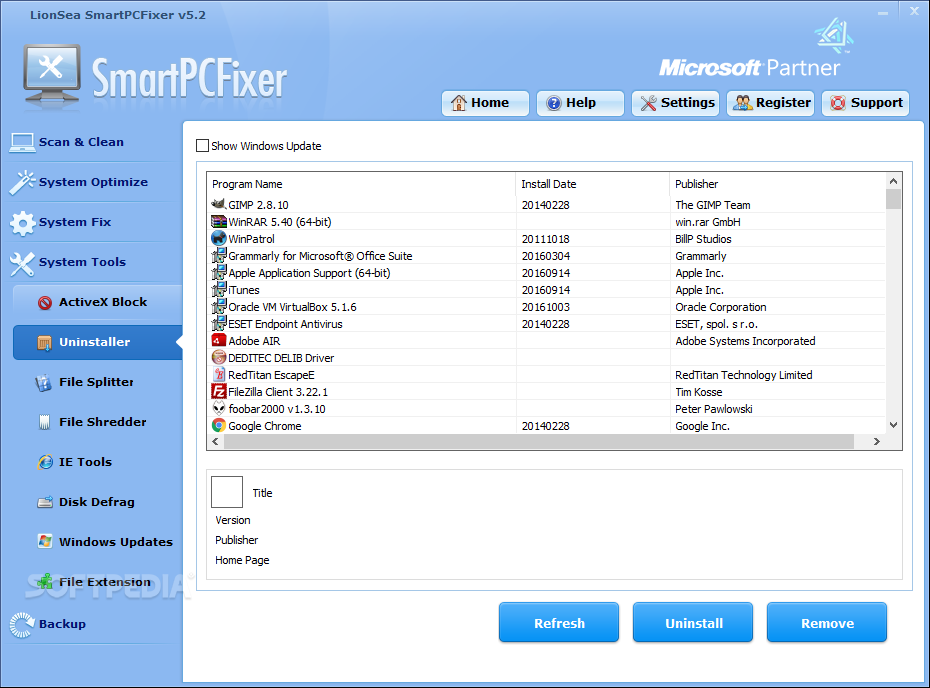This screenshot has height=688, width=930.
Task: Click the Home house icon
Action: pyautogui.click(x=458, y=103)
